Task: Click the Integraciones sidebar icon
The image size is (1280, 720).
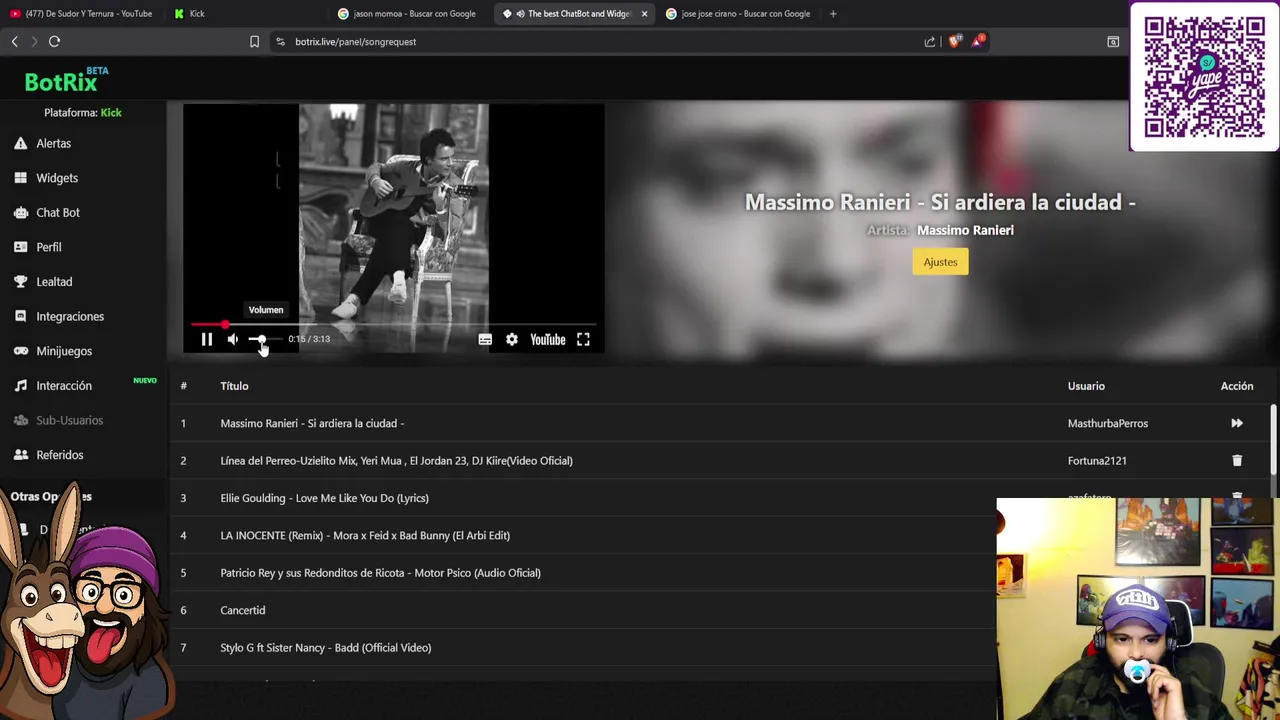Action: (20, 316)
